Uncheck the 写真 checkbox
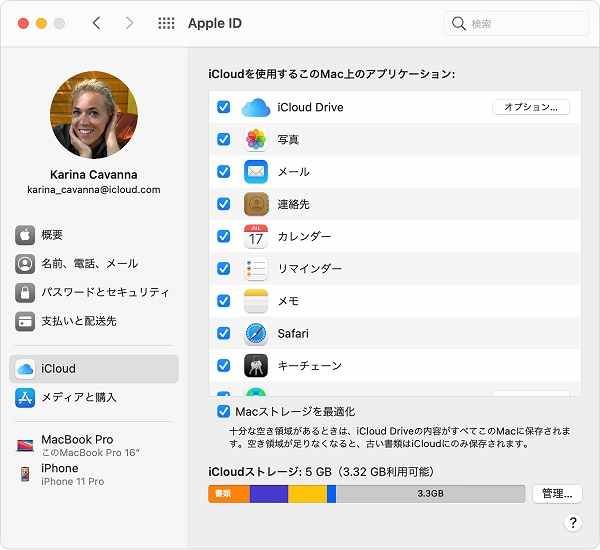The width and height of the screenshot is (600, 550). click(223, 139)
